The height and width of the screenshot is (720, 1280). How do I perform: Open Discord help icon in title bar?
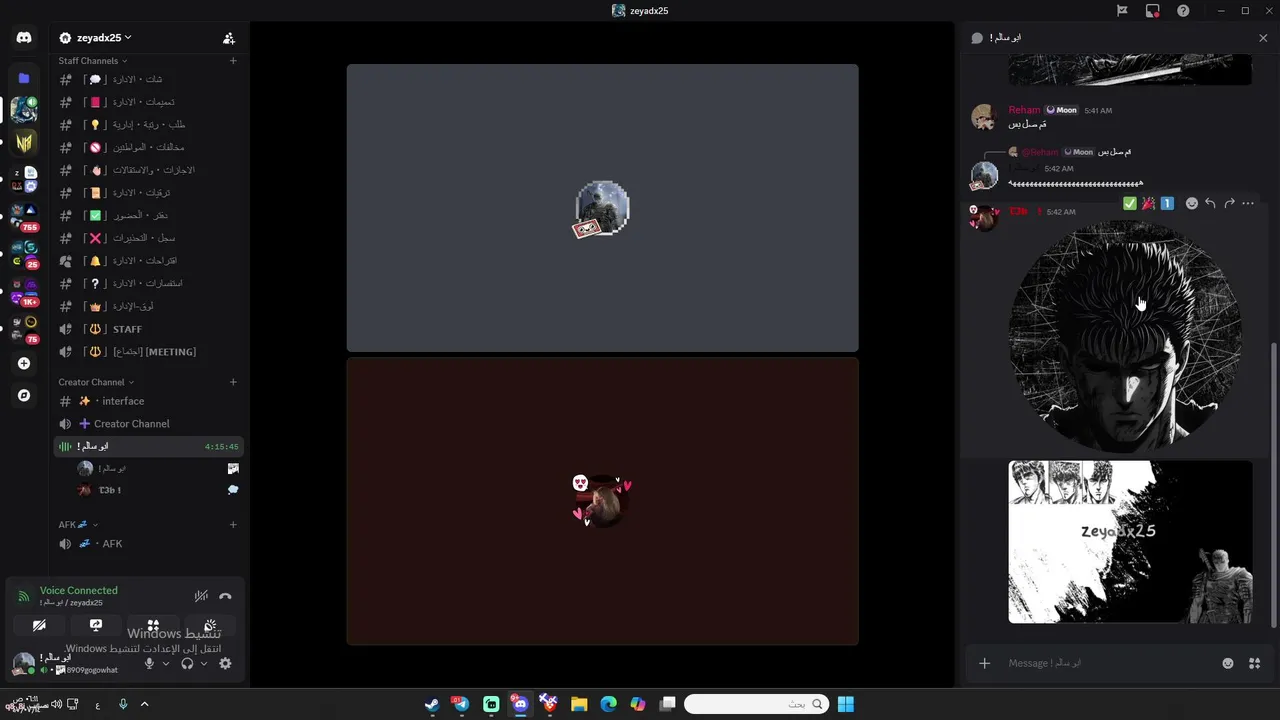point(1183,11)
